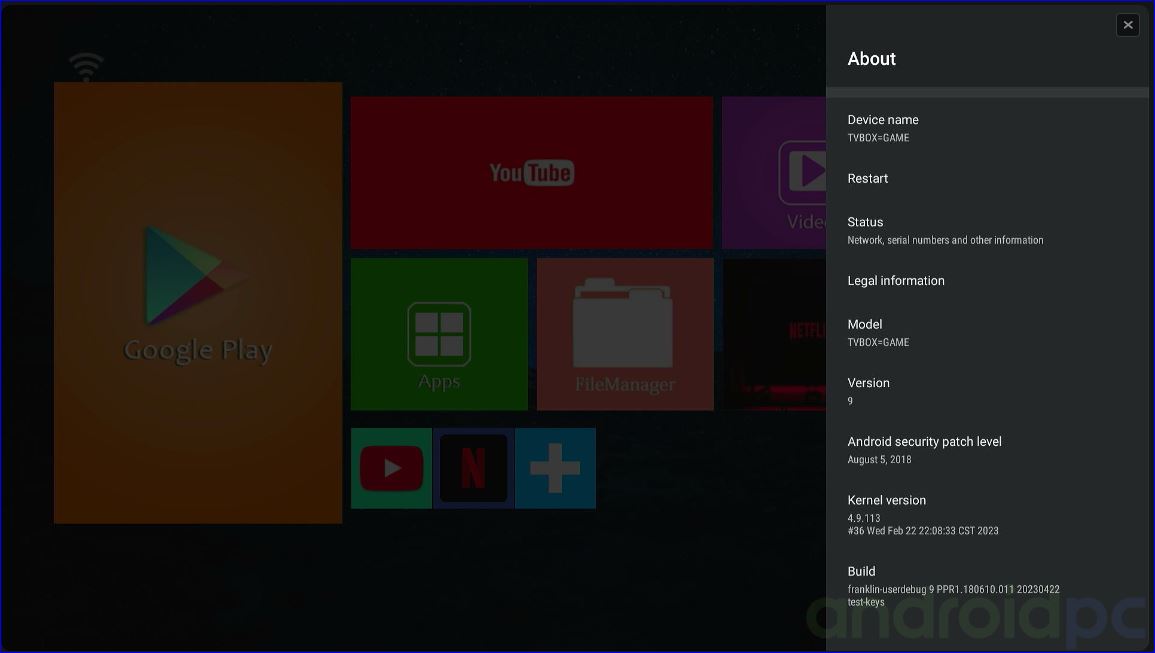Click the Wi-Fi status icon
The height and width of the screenshot is (653, 1155).
coord(86,67)
